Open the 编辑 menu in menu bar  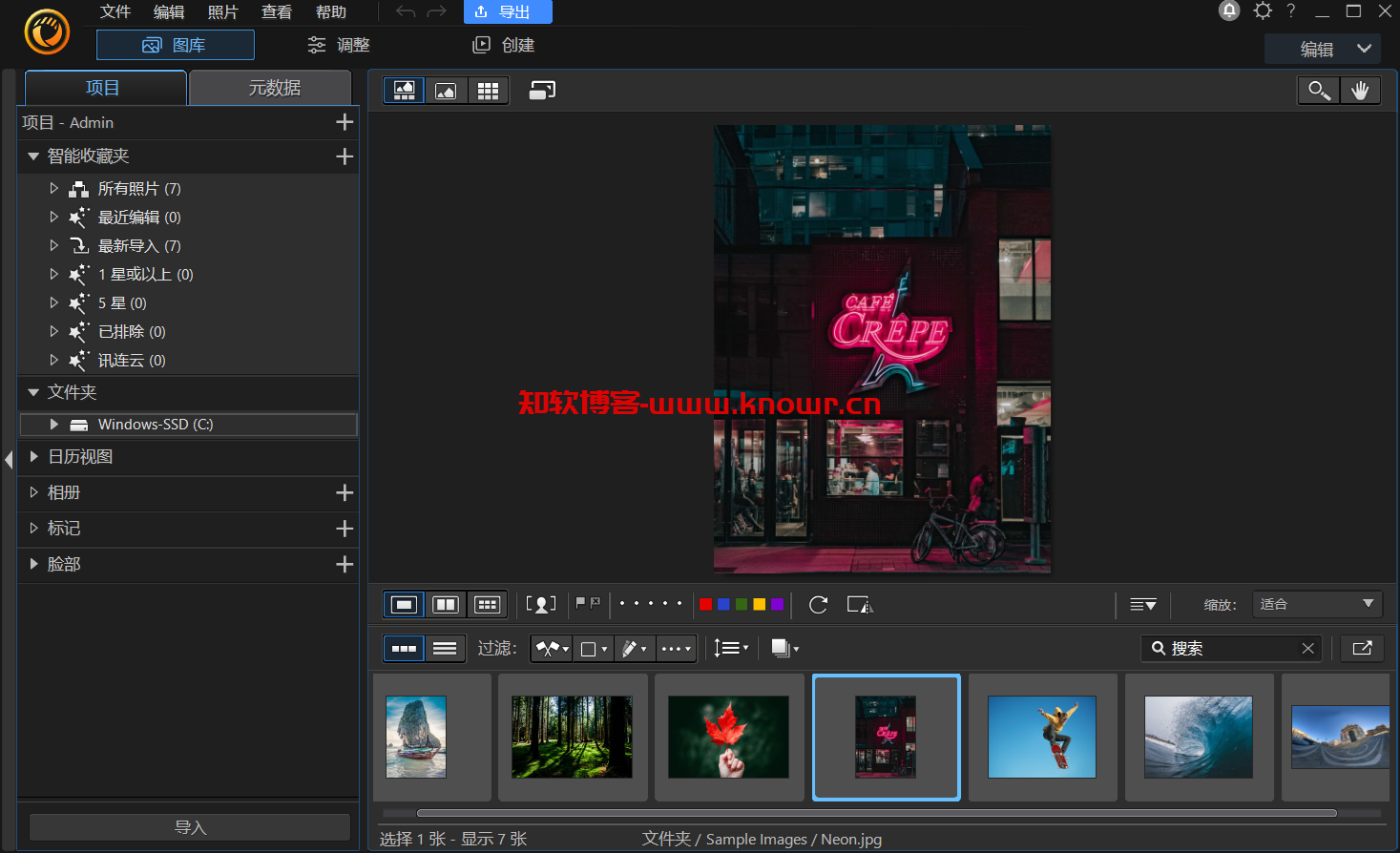coord(169,11)
